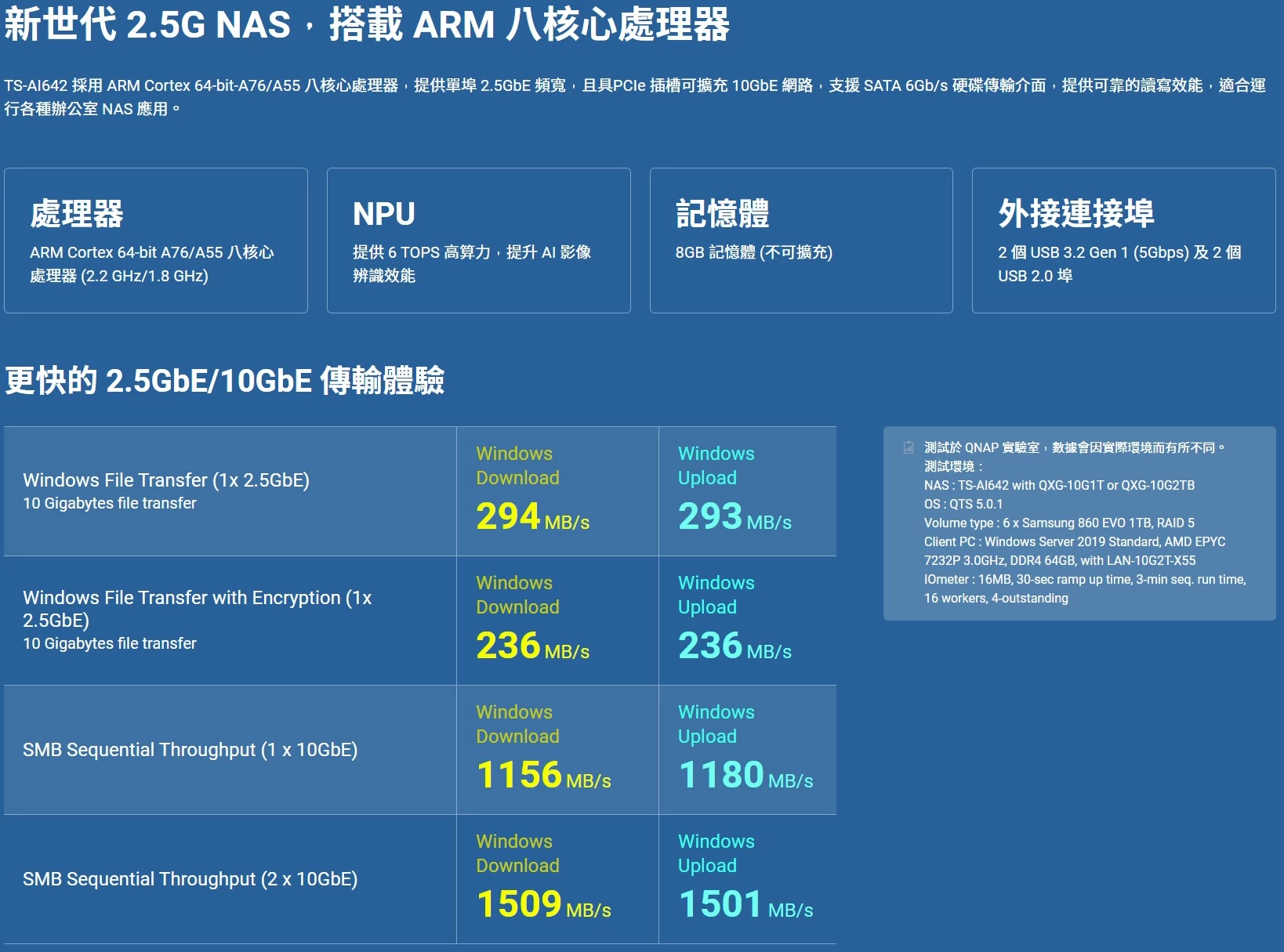
Task: Click the line OS : QTS 5.0.1
Action: coord(963,504)
